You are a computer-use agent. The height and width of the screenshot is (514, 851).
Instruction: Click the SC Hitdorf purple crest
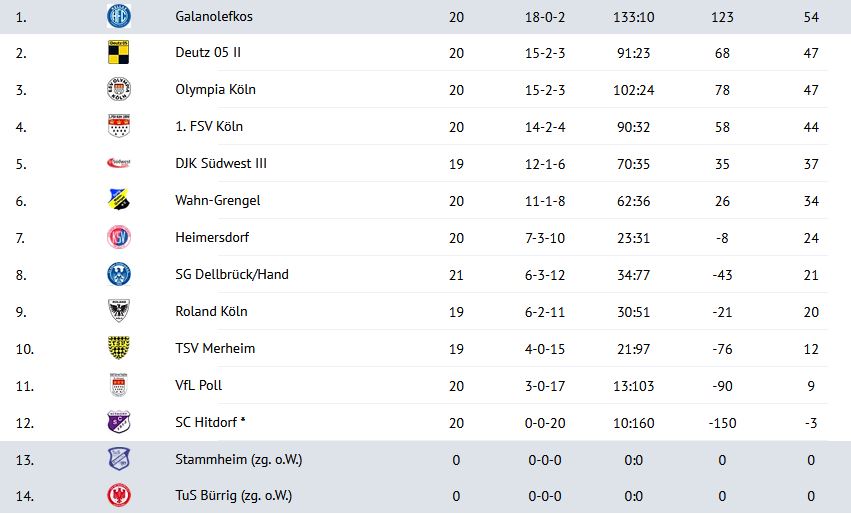click(x=119, y=422)
